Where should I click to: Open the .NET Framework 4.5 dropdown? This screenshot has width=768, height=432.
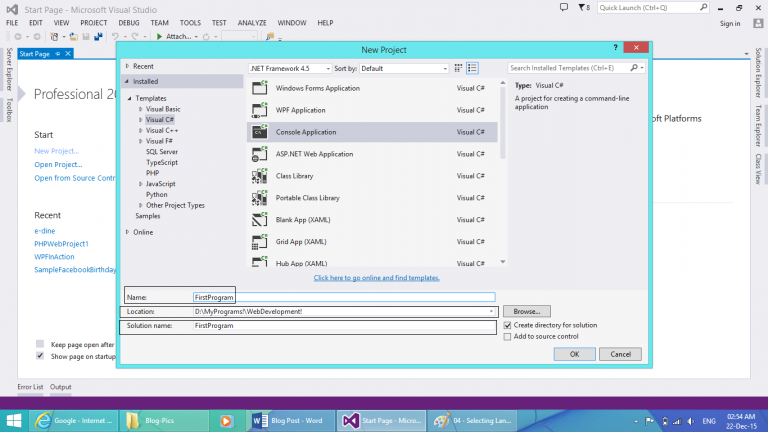(289, 69)
